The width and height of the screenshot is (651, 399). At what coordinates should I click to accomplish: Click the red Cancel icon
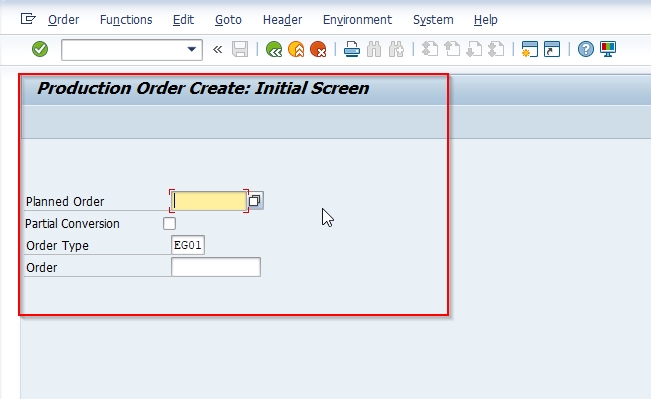[x=318, y=49]
